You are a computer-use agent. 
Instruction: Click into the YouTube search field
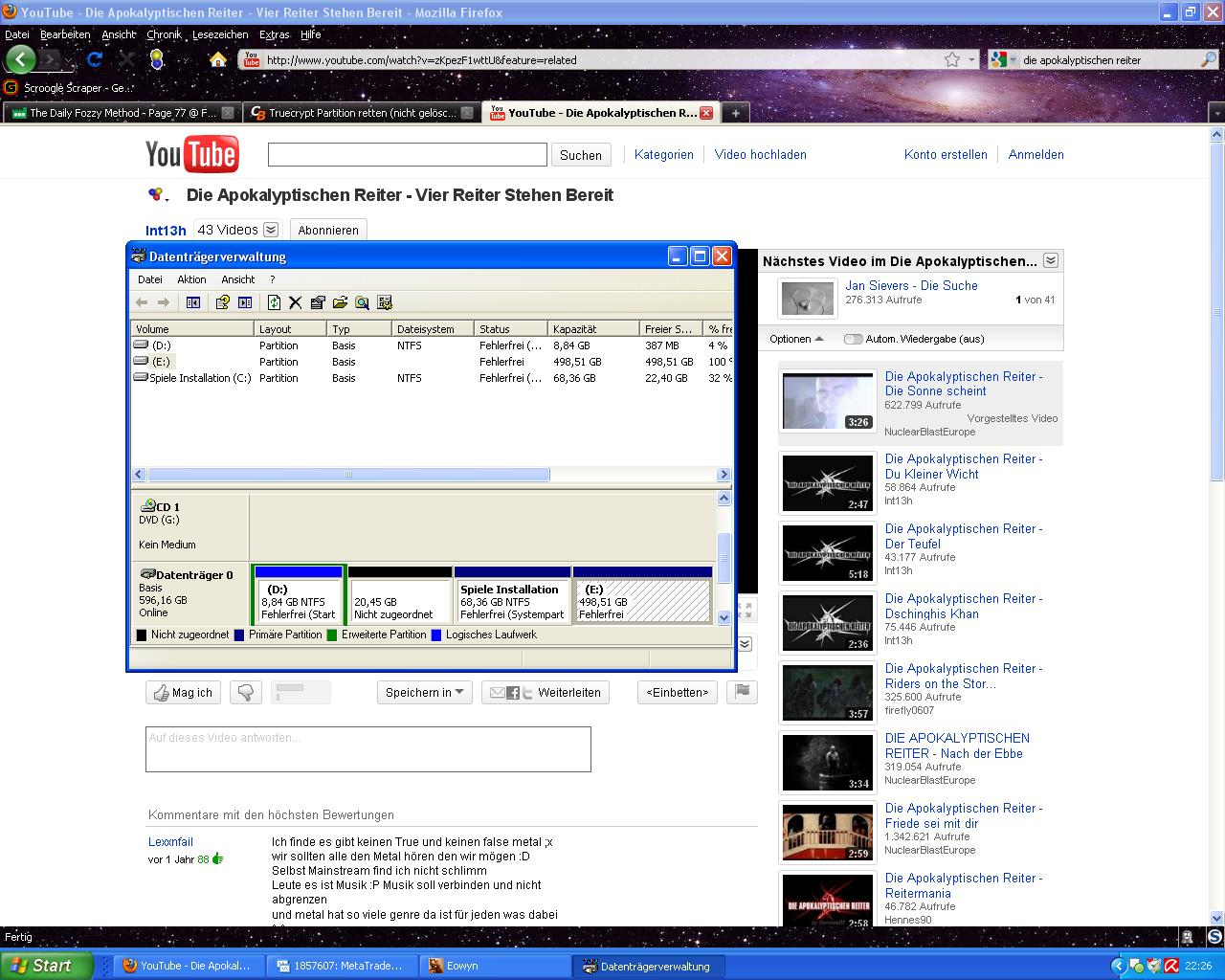[x=407, y=154]
